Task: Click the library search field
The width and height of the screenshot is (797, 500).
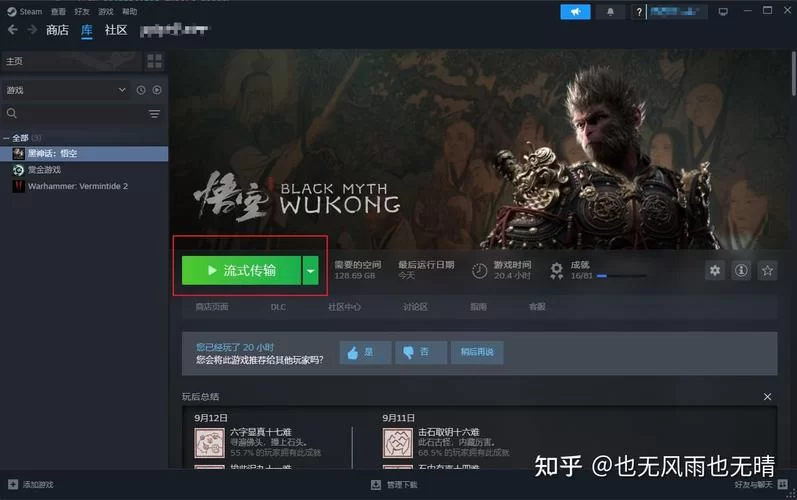Action: pyautogui.click(x=75, y=113)
